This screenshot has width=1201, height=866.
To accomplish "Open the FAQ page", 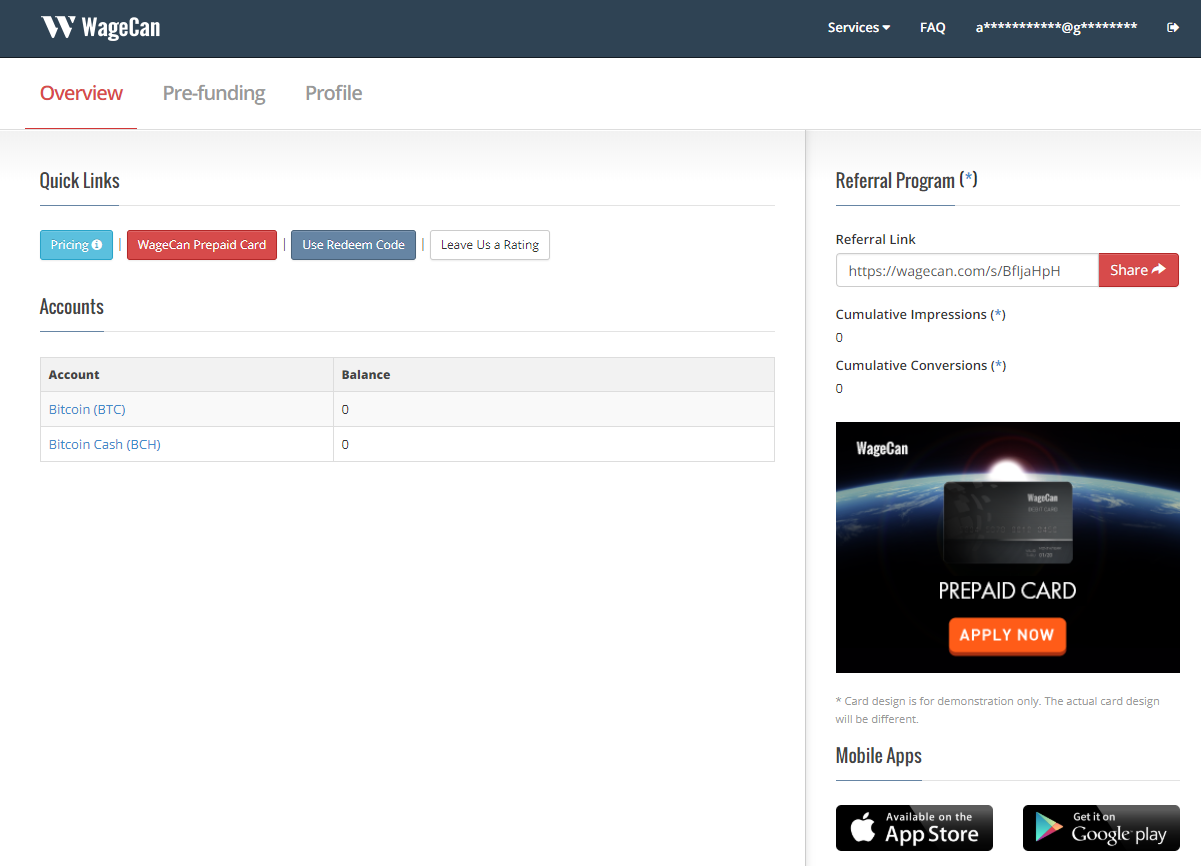I will coord(932,28).
